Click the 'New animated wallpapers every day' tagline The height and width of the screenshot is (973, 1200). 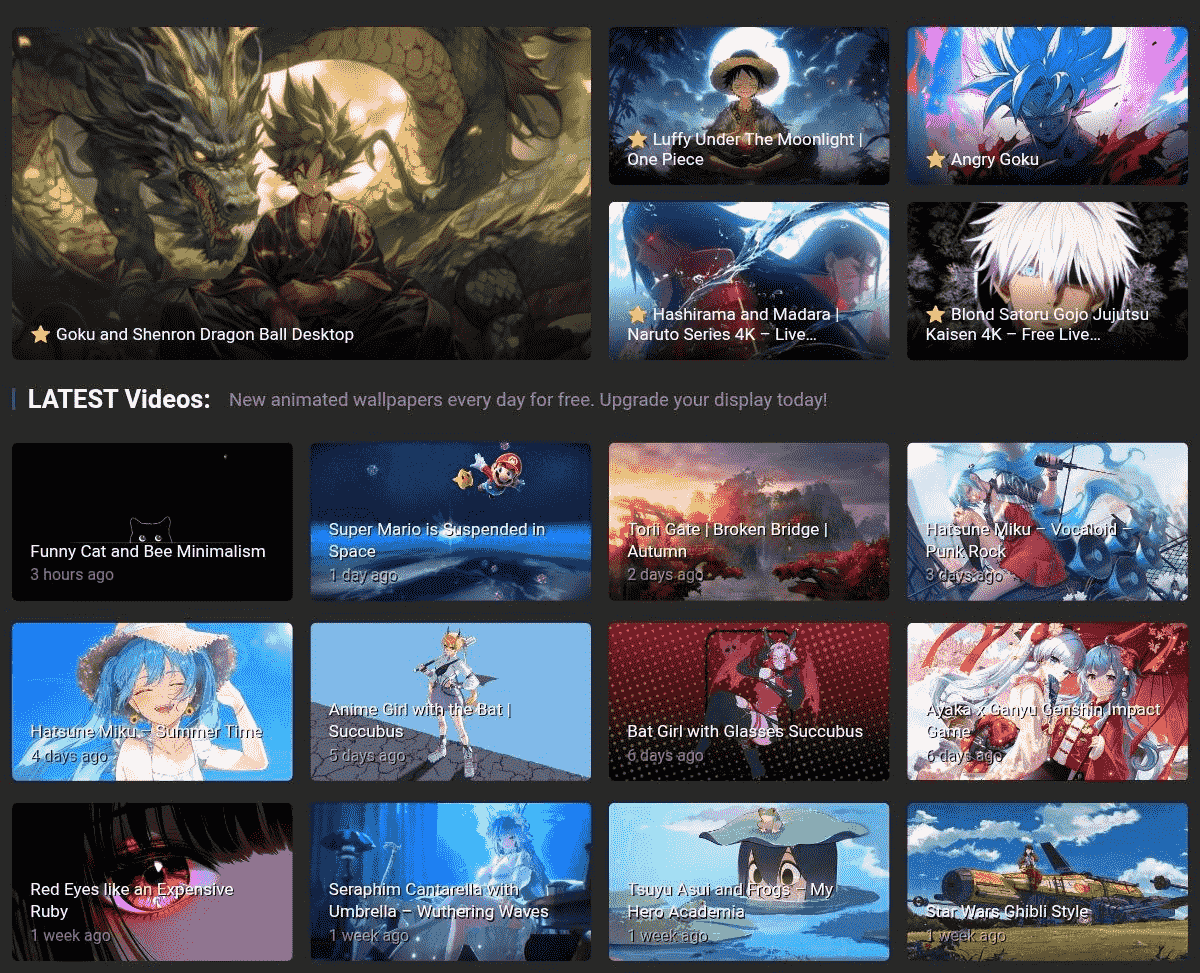pyautogui.click(x=528, y=400)
